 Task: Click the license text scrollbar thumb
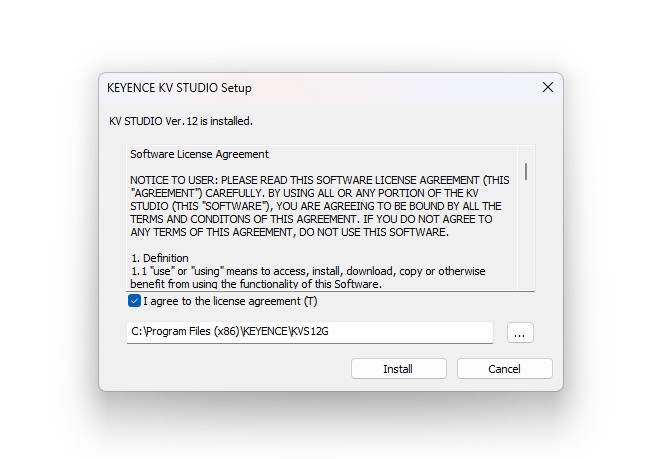[x=526, y=171]
